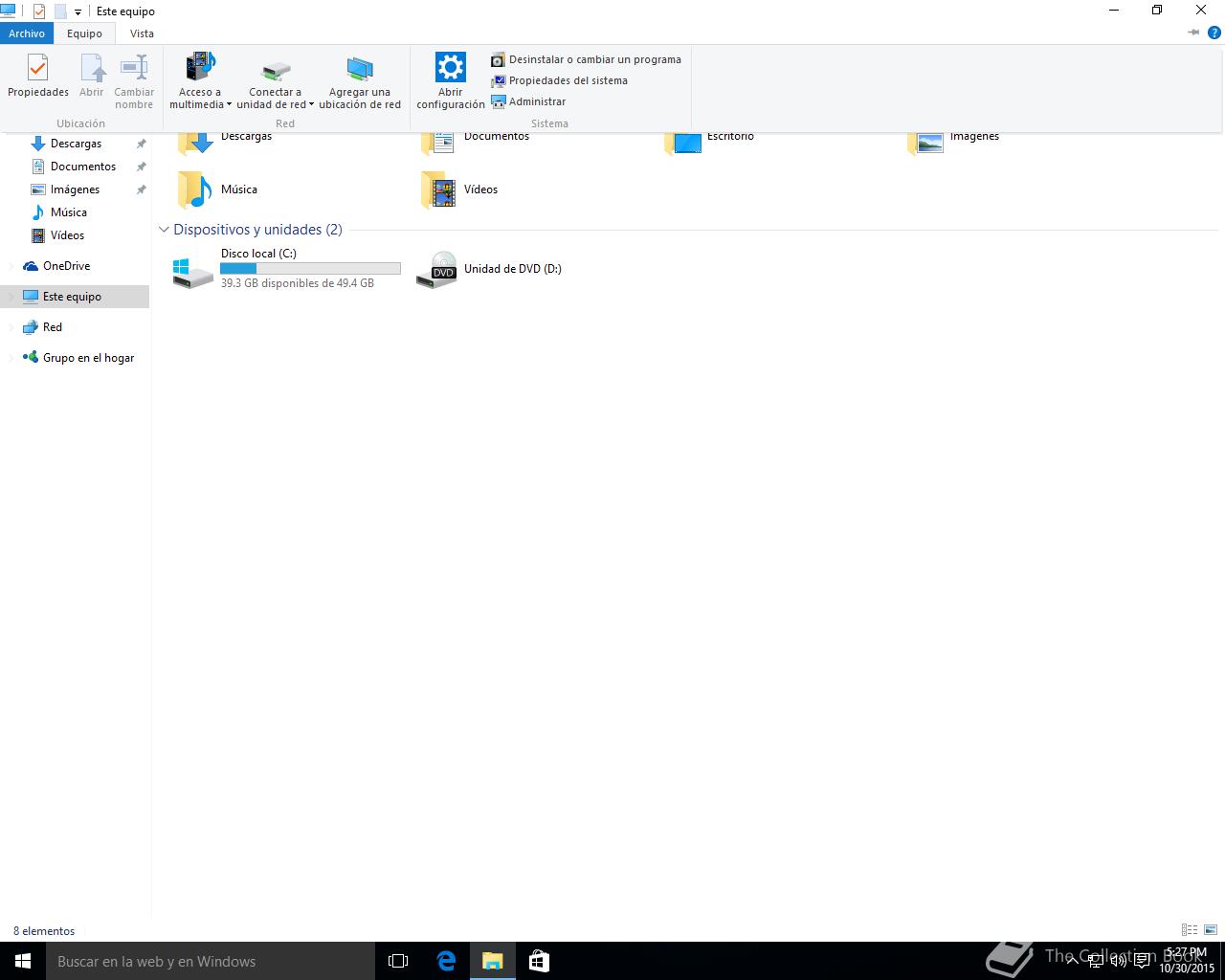Click Cambiar nombre ribbon icon
This screenshot has width=1225, height=980.
click(134, 69)
